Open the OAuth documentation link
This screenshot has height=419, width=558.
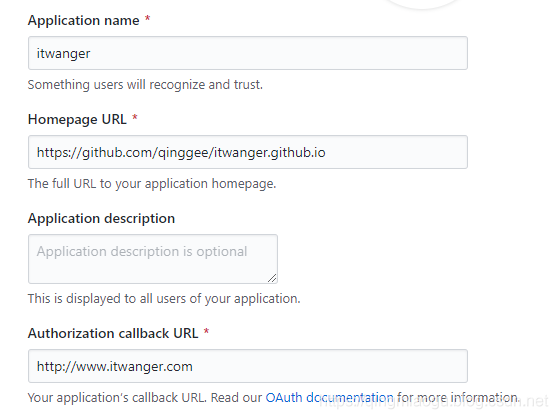tap(330, 397)
